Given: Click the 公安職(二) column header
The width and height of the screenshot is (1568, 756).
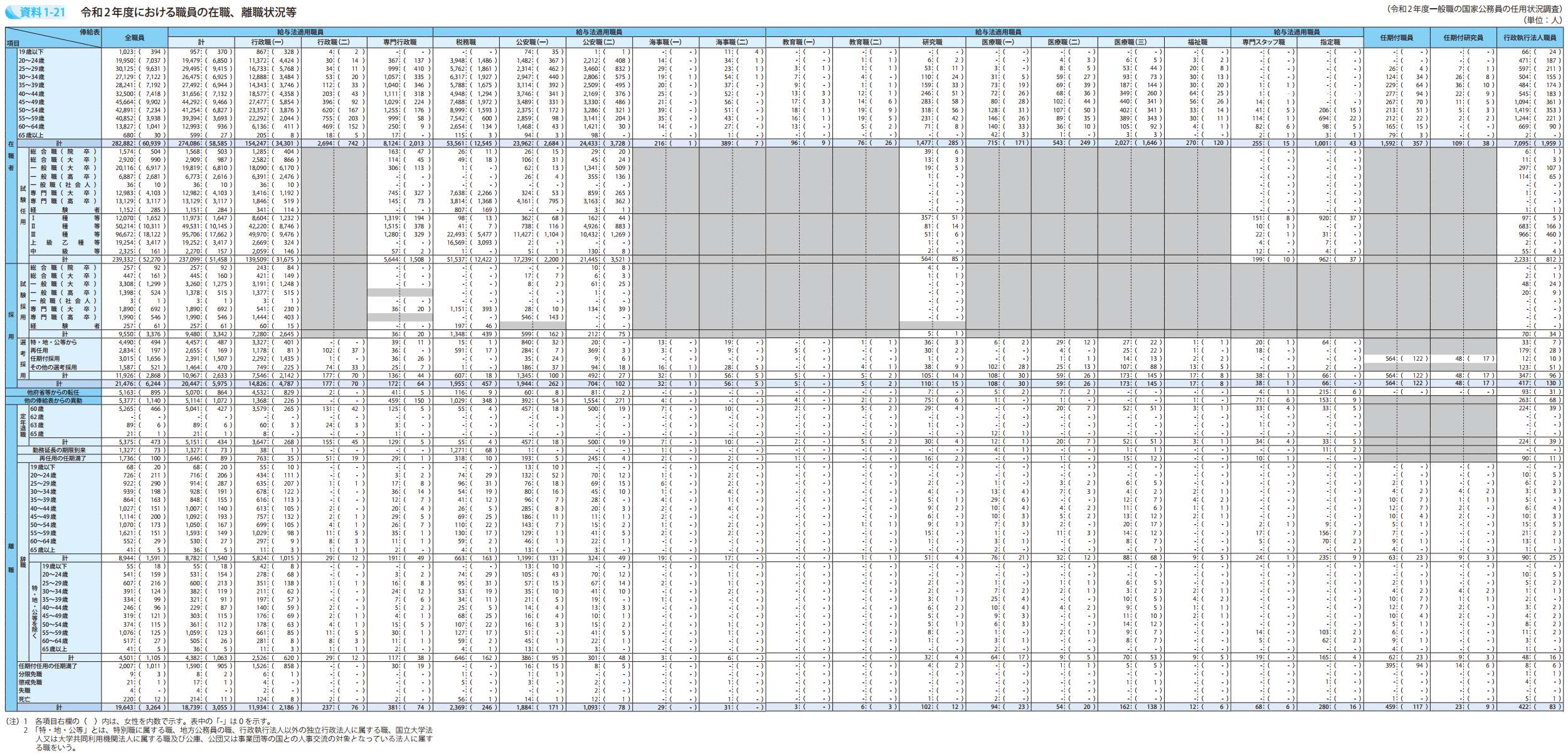Looking at the screenshot, I should 598,42.
